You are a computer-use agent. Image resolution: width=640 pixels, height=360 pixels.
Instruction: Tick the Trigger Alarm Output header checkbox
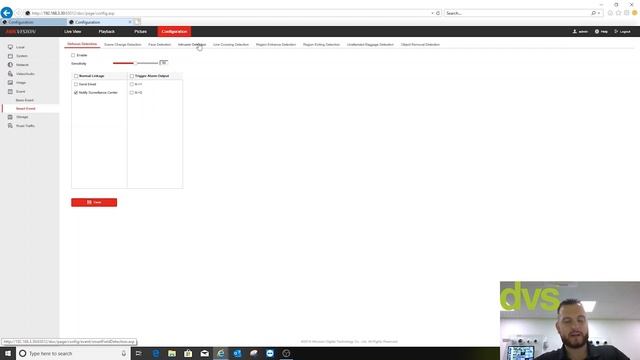point(132,76)
